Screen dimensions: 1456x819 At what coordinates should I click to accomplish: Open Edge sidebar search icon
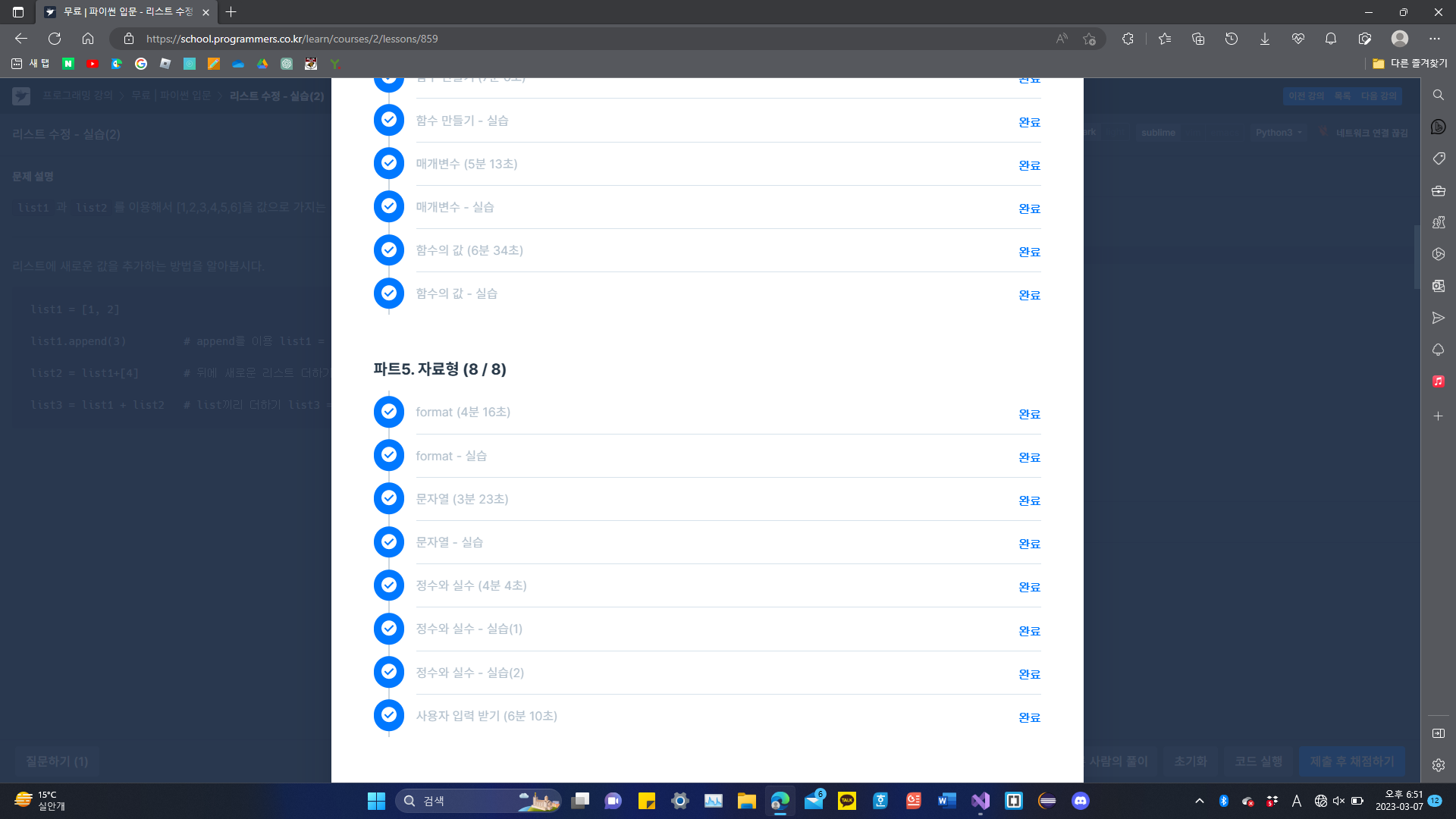coord(1438,95)
